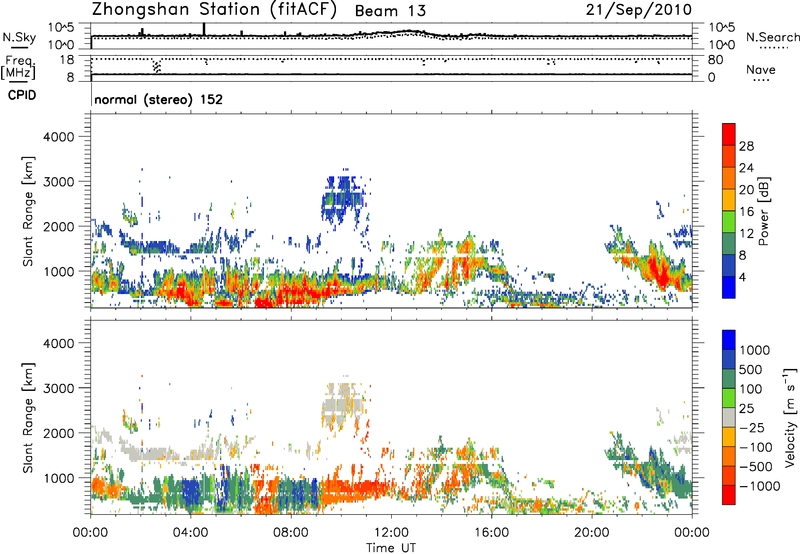
Task: Click the 'CPID' label
Action: (x=22, y=95)
